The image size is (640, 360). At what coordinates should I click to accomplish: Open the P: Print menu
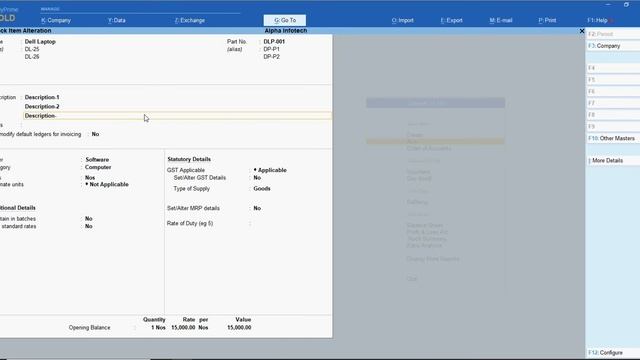[547, 20]
